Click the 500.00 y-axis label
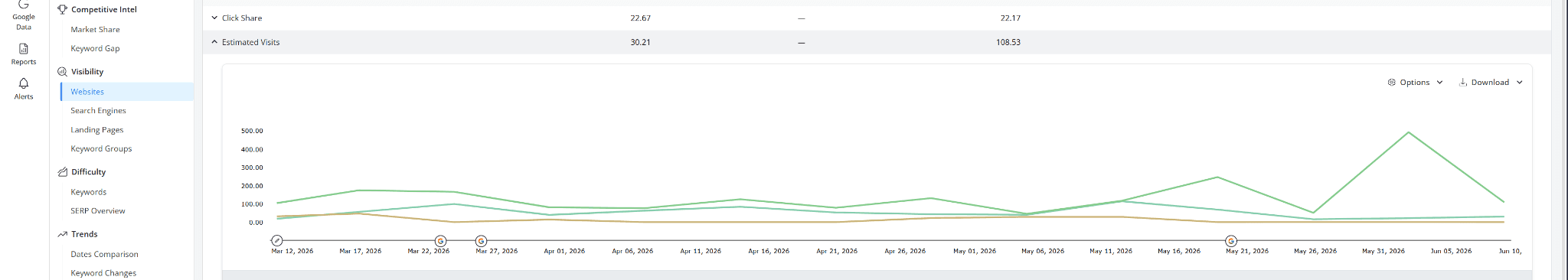 click(x=252, y=131)
